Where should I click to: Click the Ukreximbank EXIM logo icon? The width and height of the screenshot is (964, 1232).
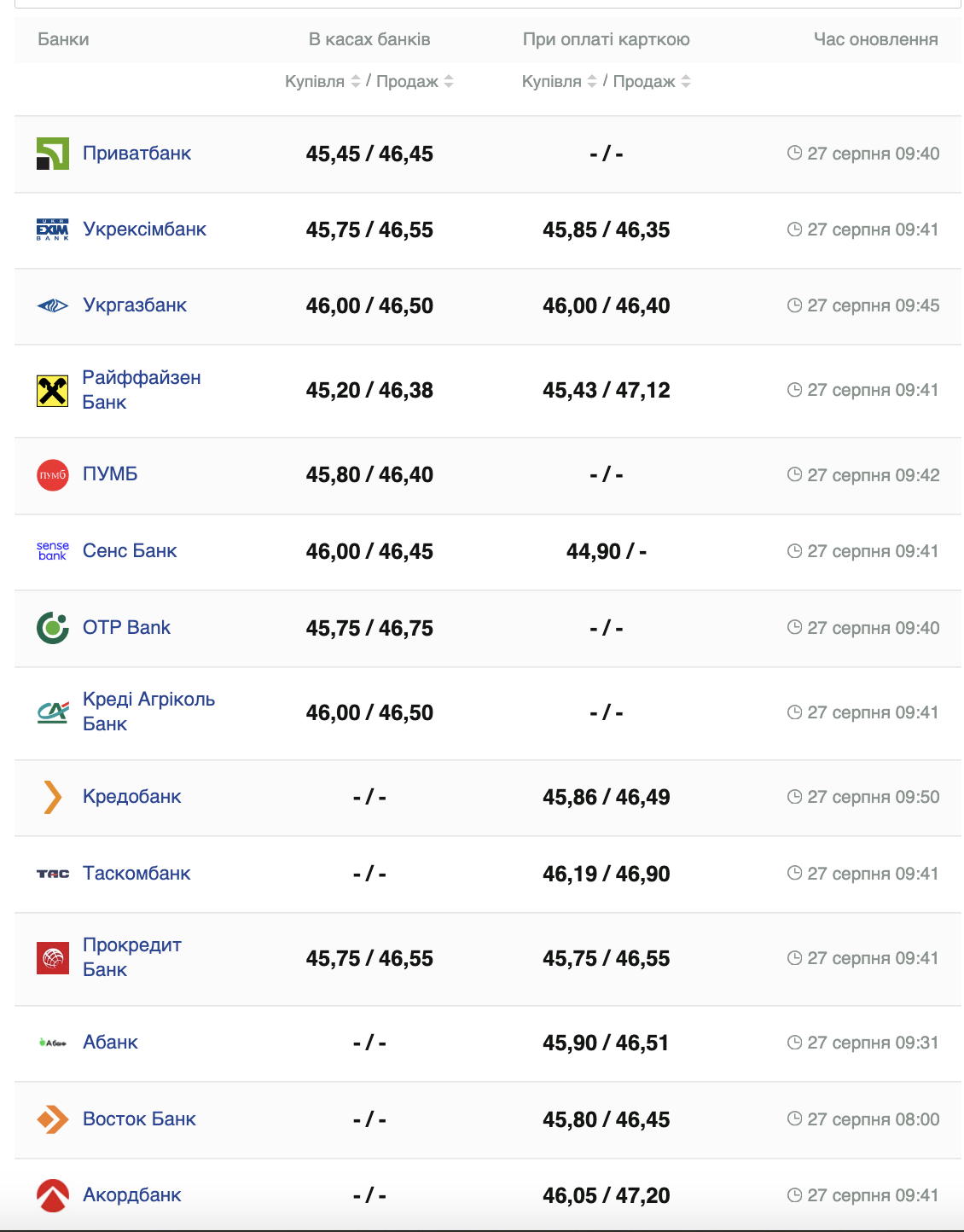[x=53, y=230]
